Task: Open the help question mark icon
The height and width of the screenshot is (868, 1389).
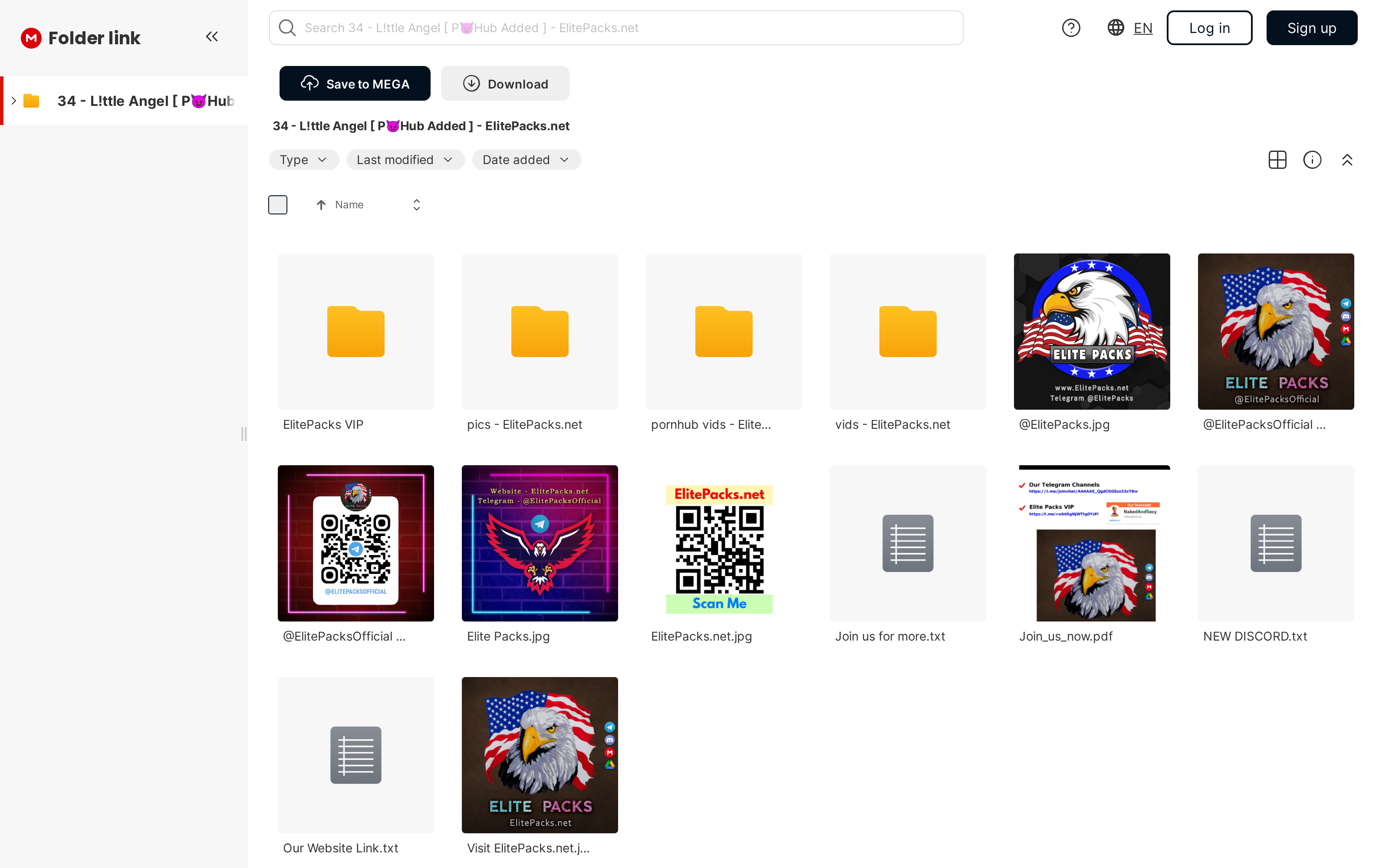Action: click(x=1070, y=27)
